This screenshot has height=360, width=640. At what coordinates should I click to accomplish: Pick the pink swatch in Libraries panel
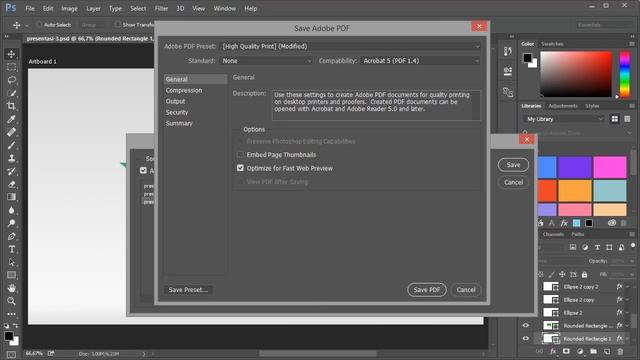(610, 167)
